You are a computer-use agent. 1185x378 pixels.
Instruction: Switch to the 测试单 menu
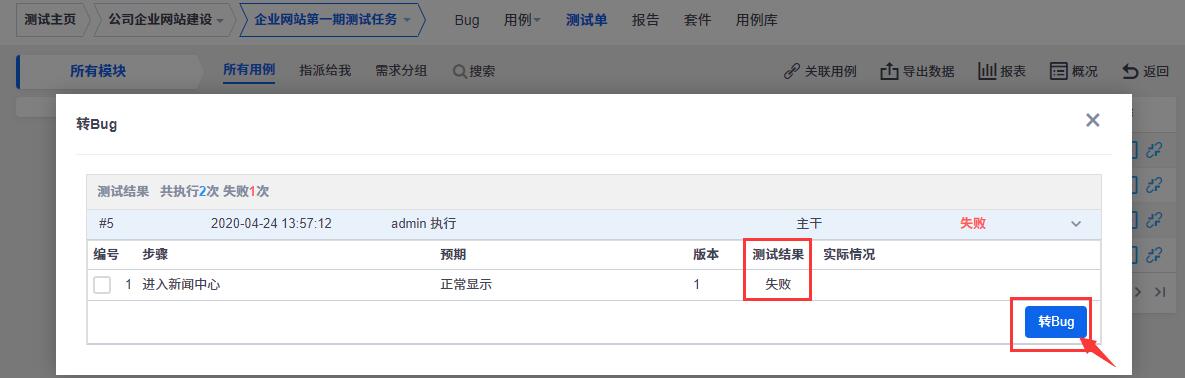[586, 20]
